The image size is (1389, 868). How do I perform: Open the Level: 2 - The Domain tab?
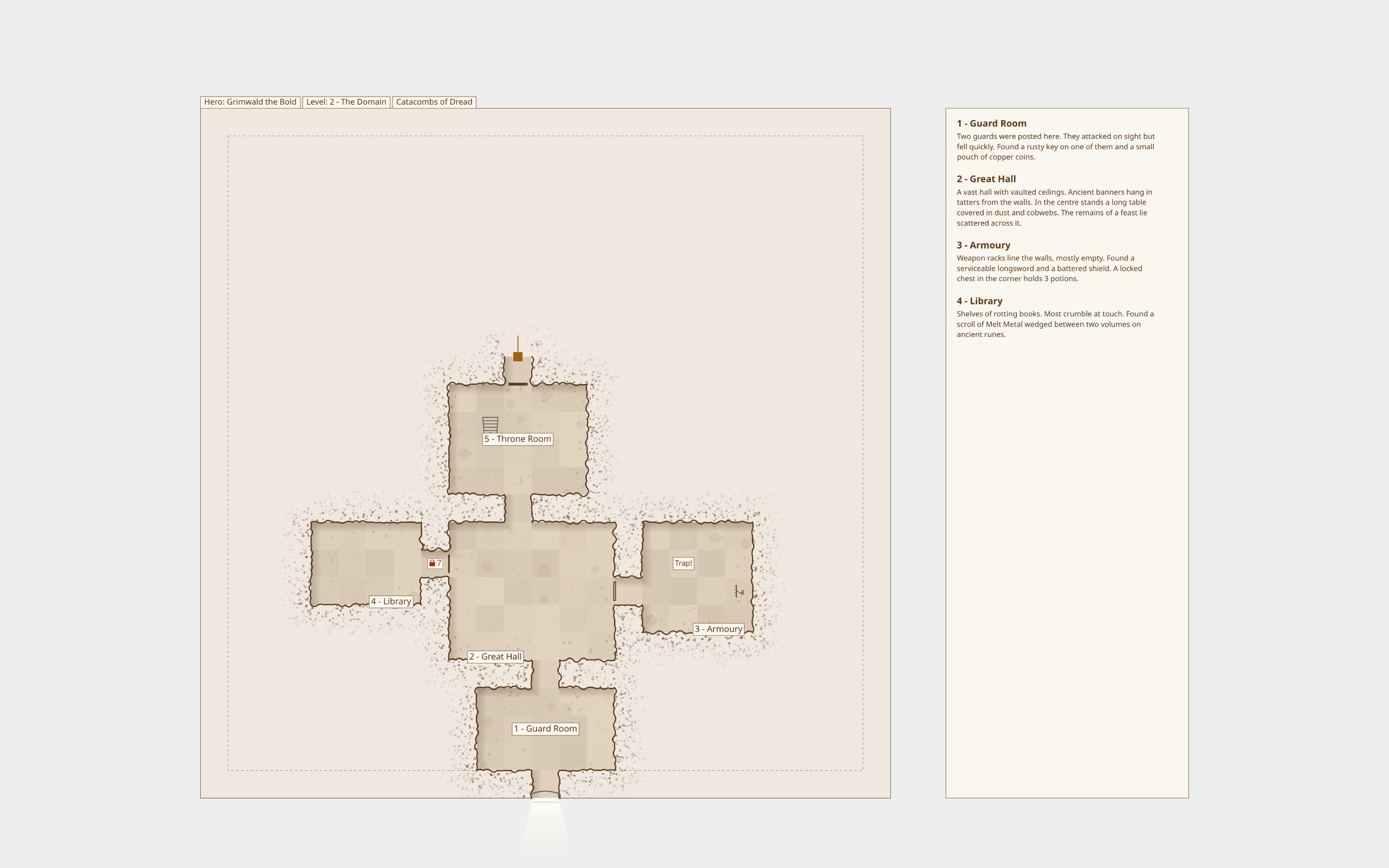pos(346,101)
